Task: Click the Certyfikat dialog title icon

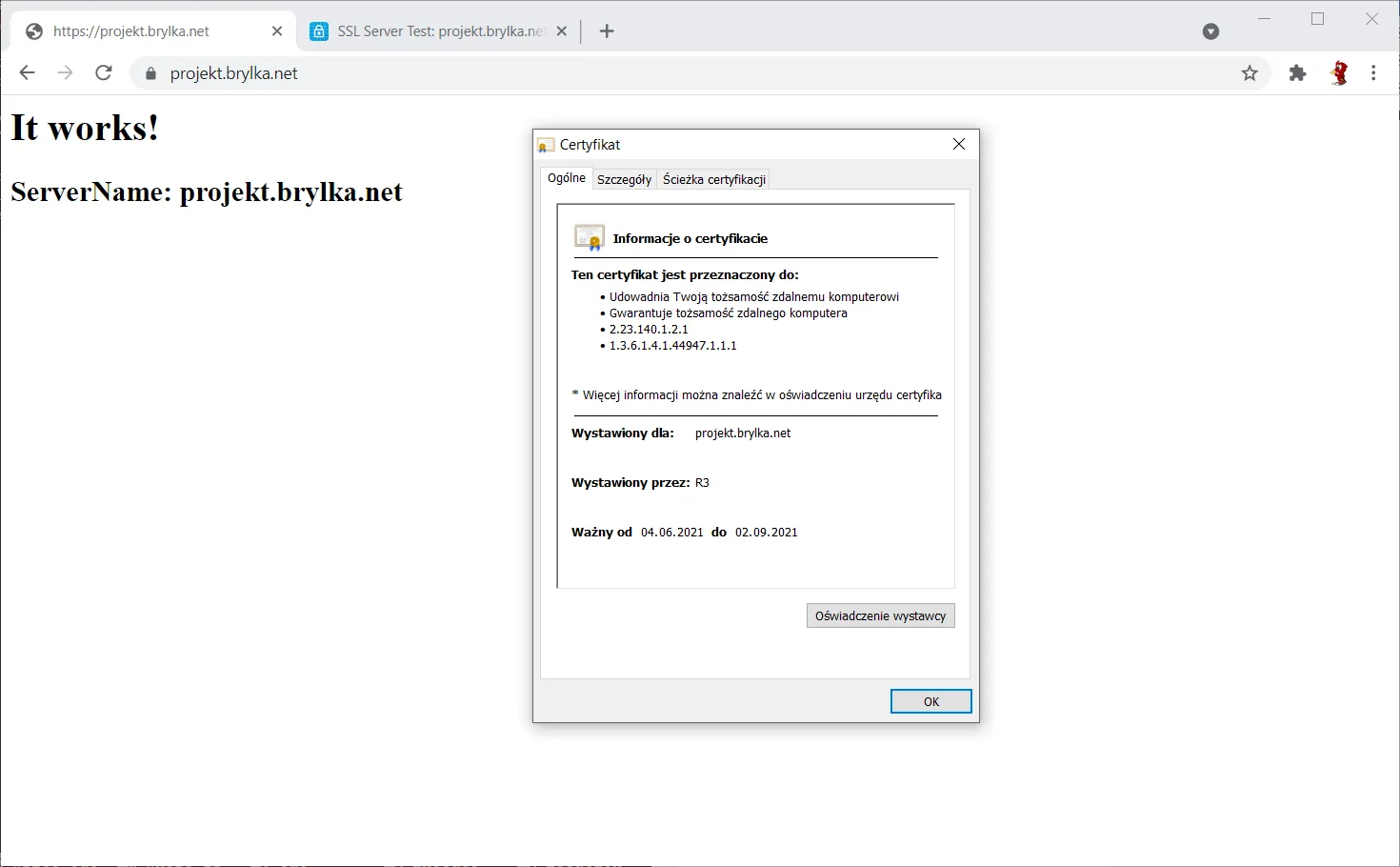Action: [x=546, y=145]
